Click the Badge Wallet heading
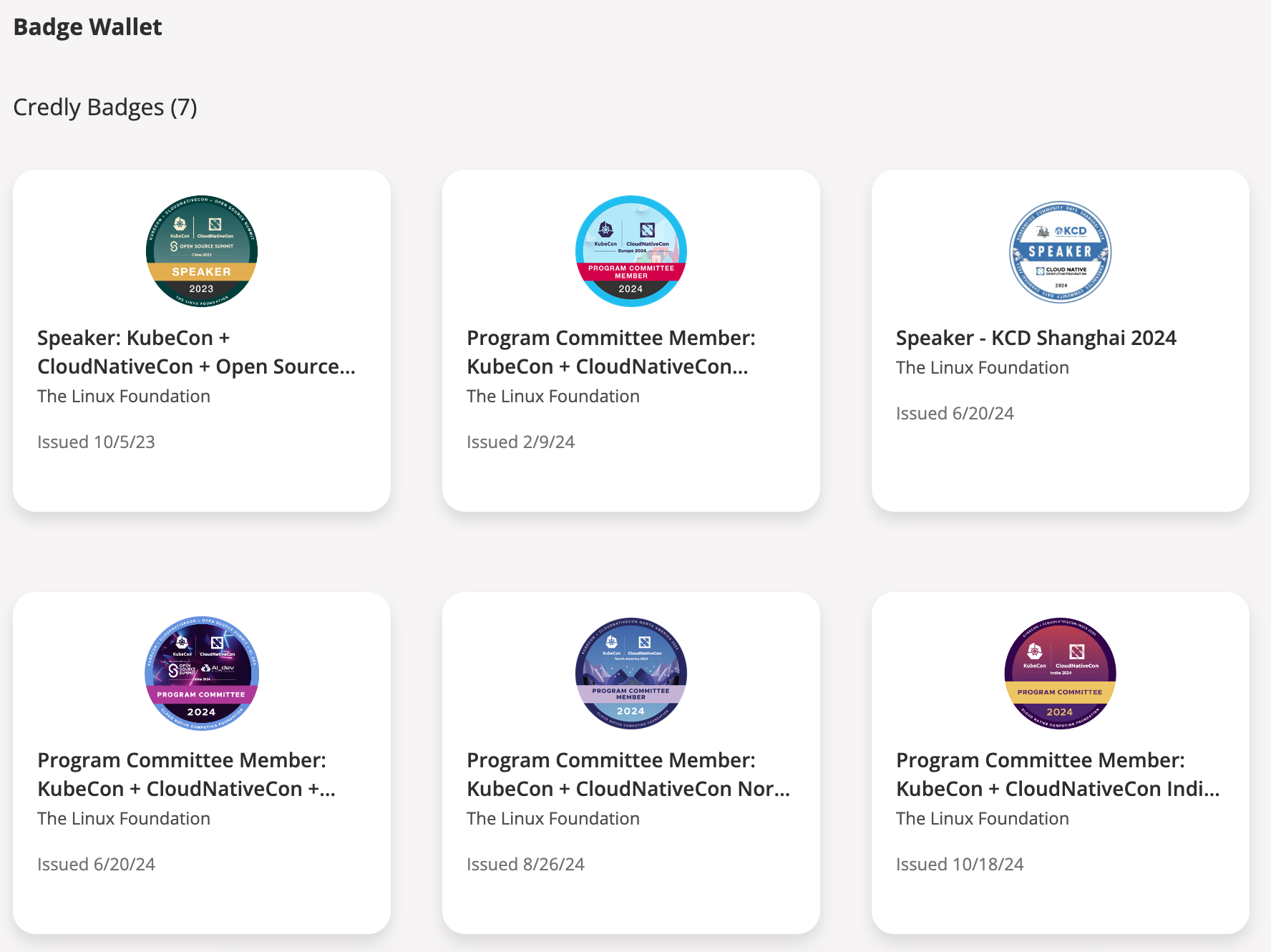Viewport: 1271px width, 952px height. click(87, 26)
